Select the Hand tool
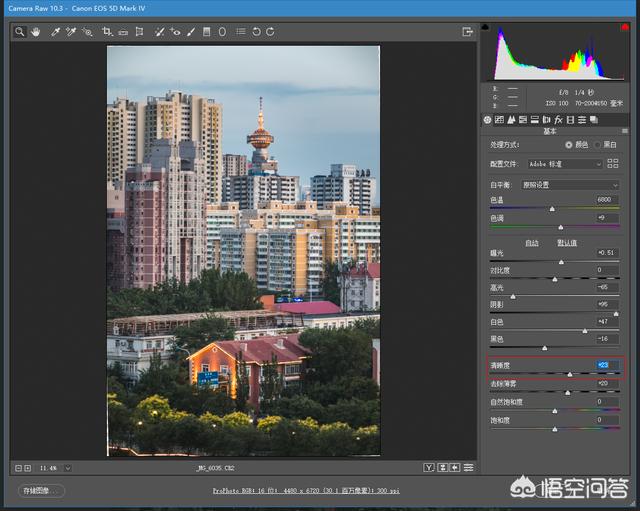The image size is (640, 511). click(x=36, y=32)
